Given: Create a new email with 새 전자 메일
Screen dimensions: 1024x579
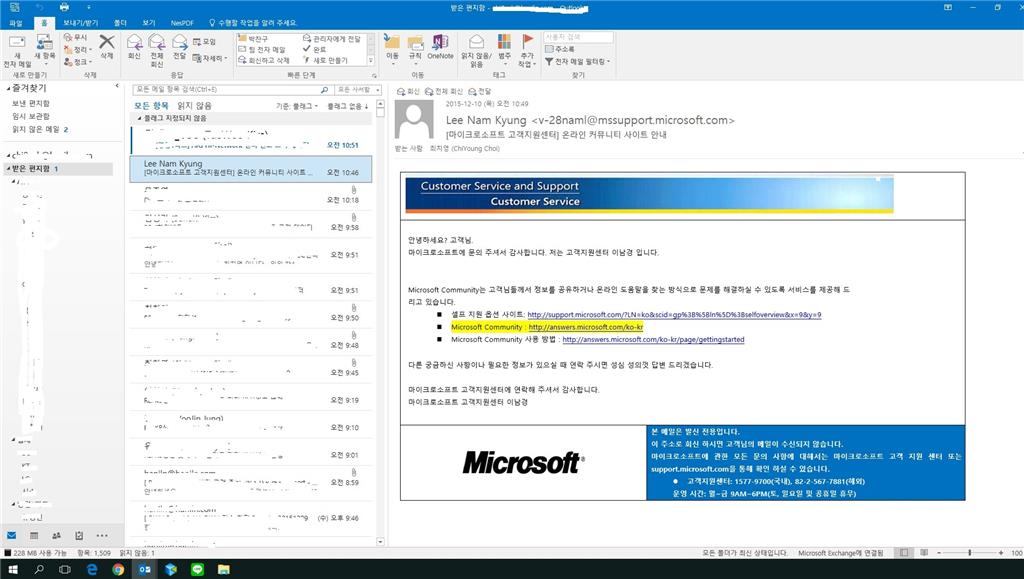Looking at the screenshot, I should point(18,51).
